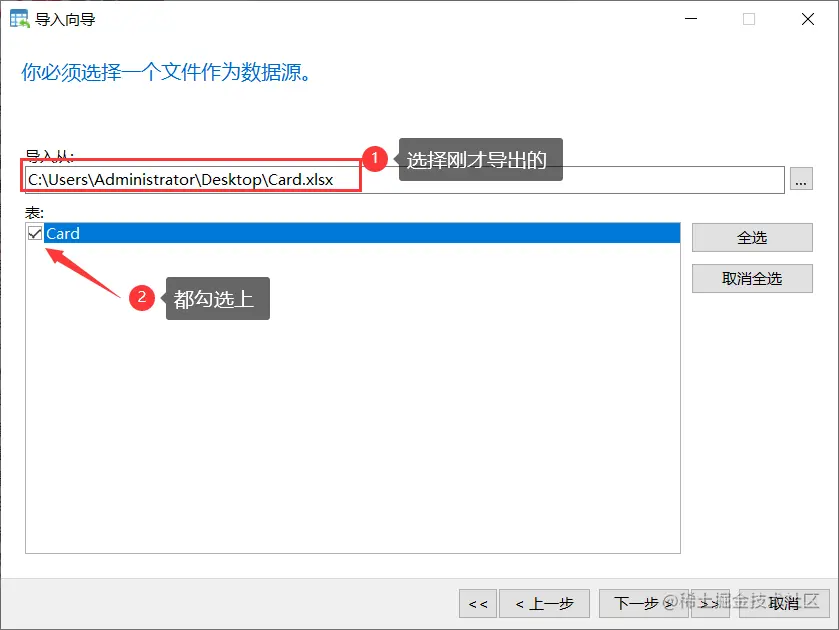Cancel the wizard with 取消

click(783, 603)
